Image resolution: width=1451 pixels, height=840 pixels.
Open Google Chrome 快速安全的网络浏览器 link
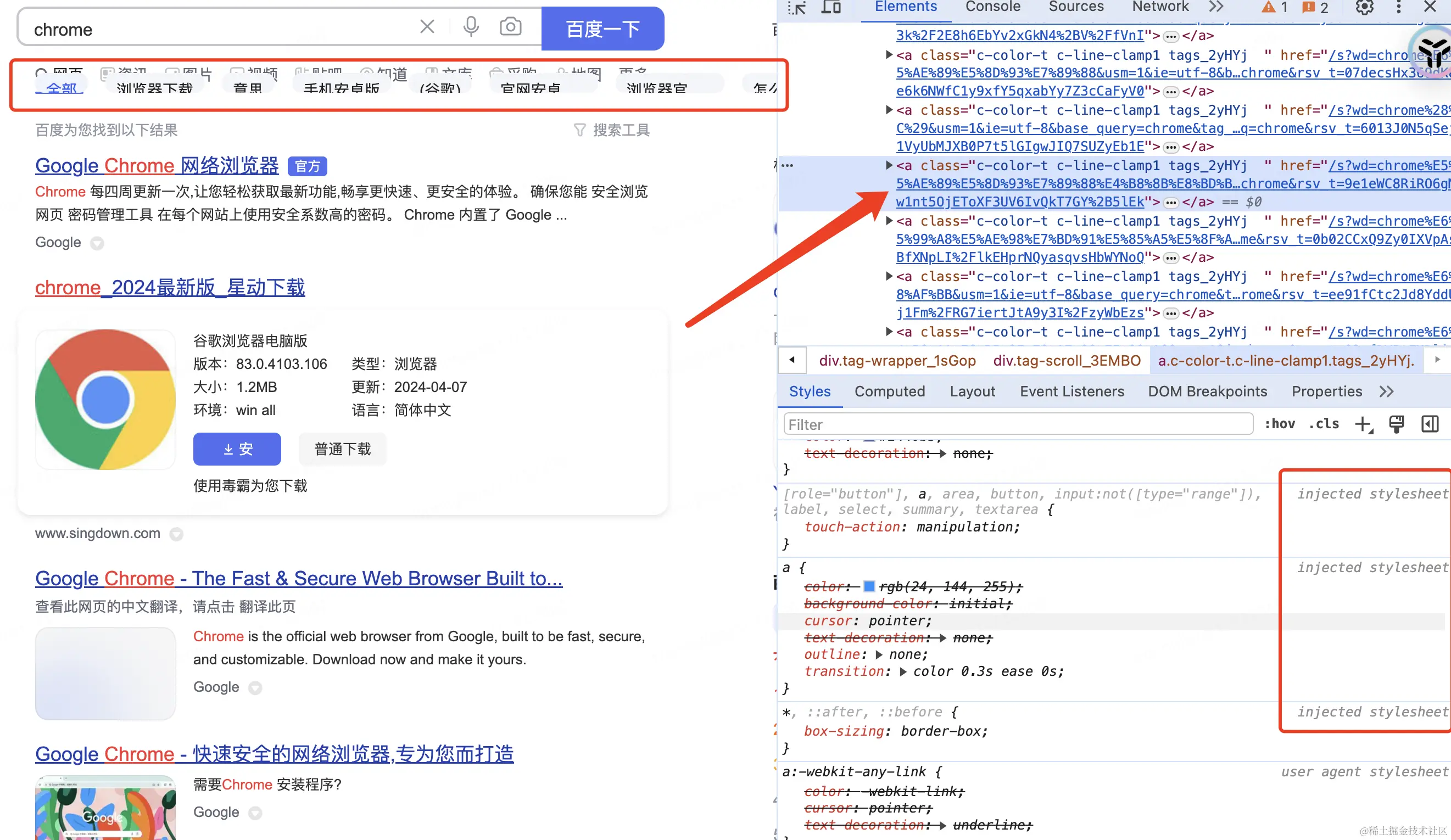(x=274, y=754)
